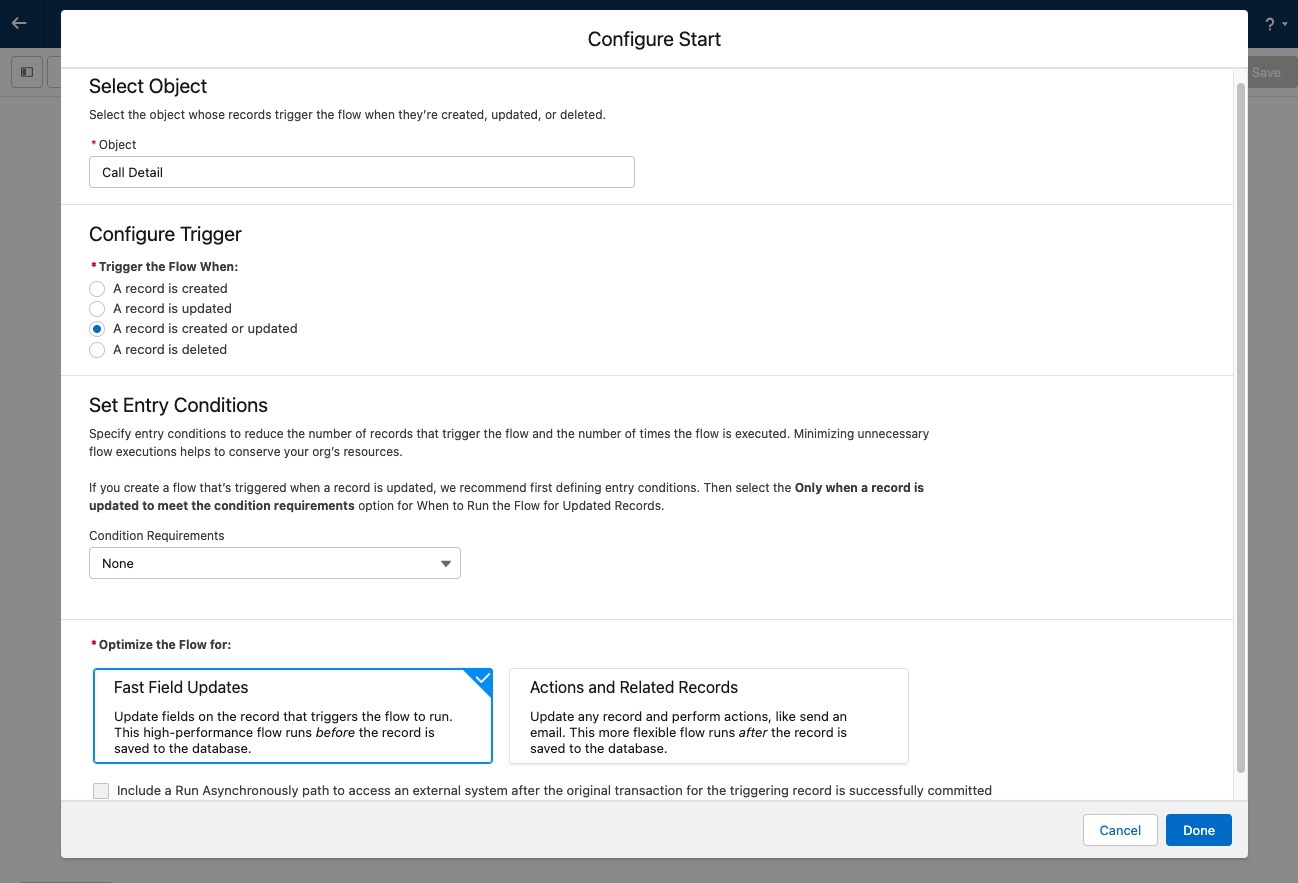Select "A record is created" radio option
The image size is (1298, 883).
97,288
